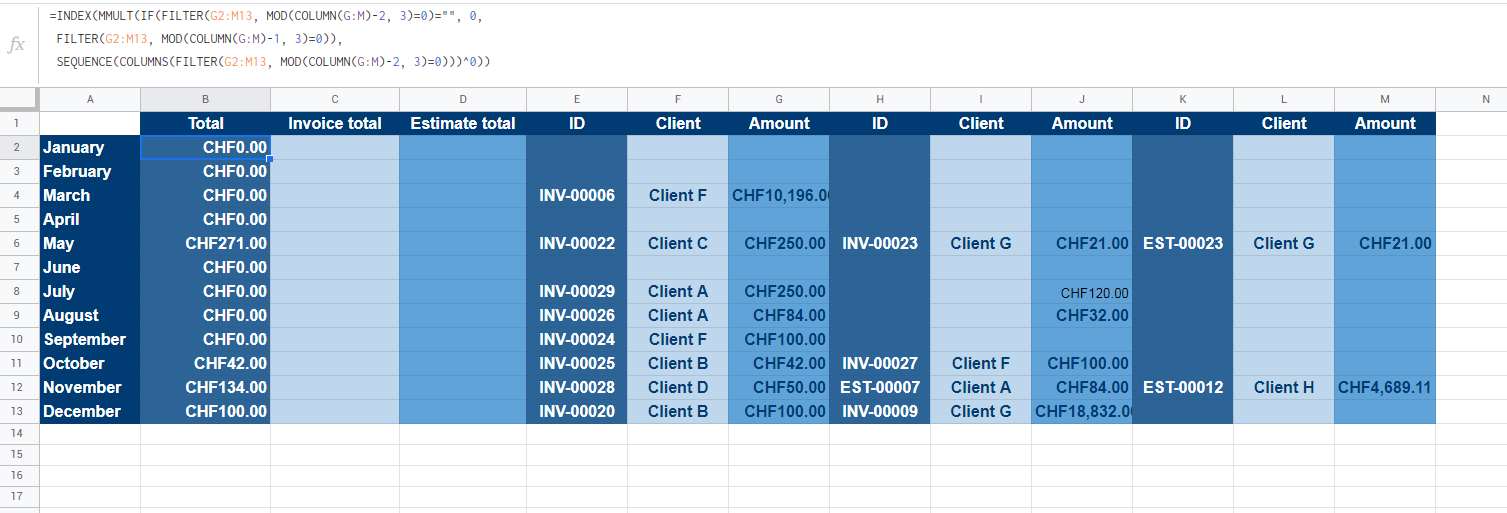1507x513 pixels.
Task: Click the CHF42.00 total for October
Action: [x=205, y=363]
